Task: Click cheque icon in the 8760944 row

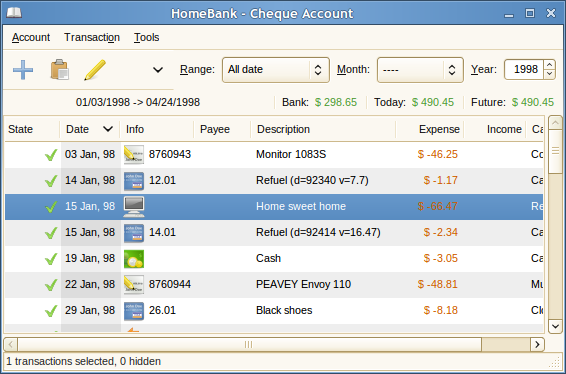Action: click(x=134, y=285)
